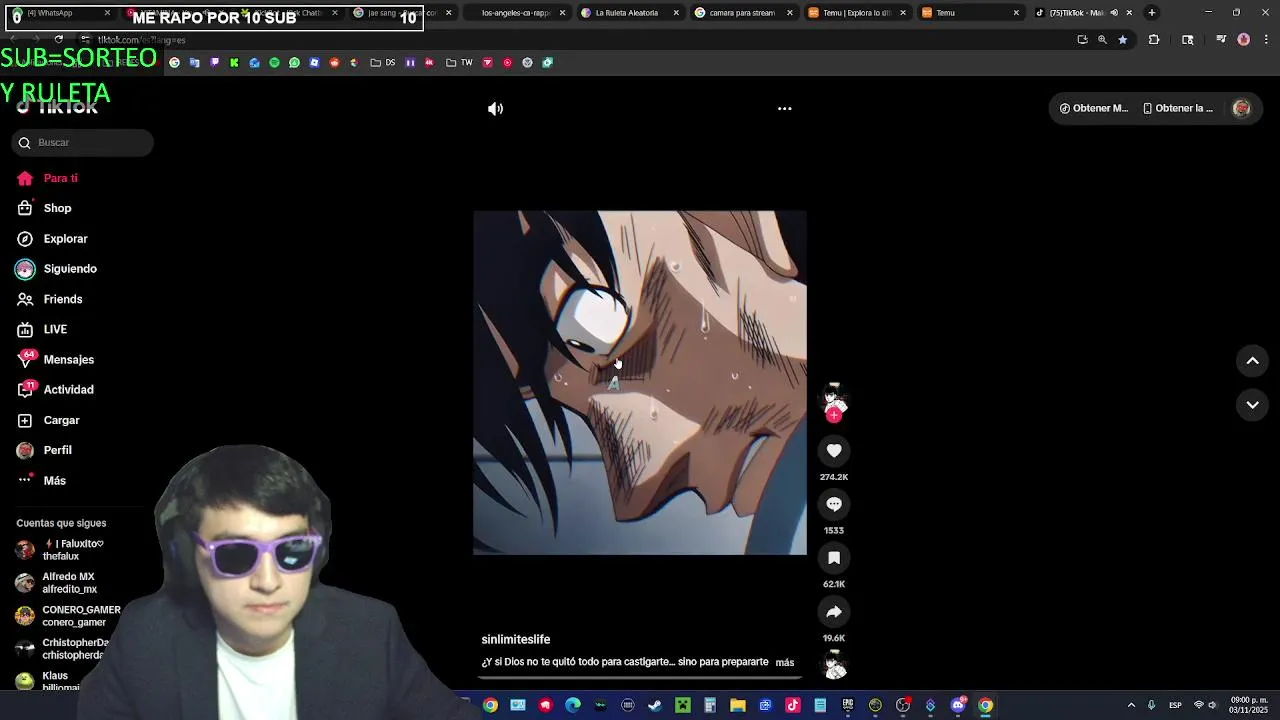
Task: Like the video with heart icon
Action: pyautogui.click(x=834, y=451)
